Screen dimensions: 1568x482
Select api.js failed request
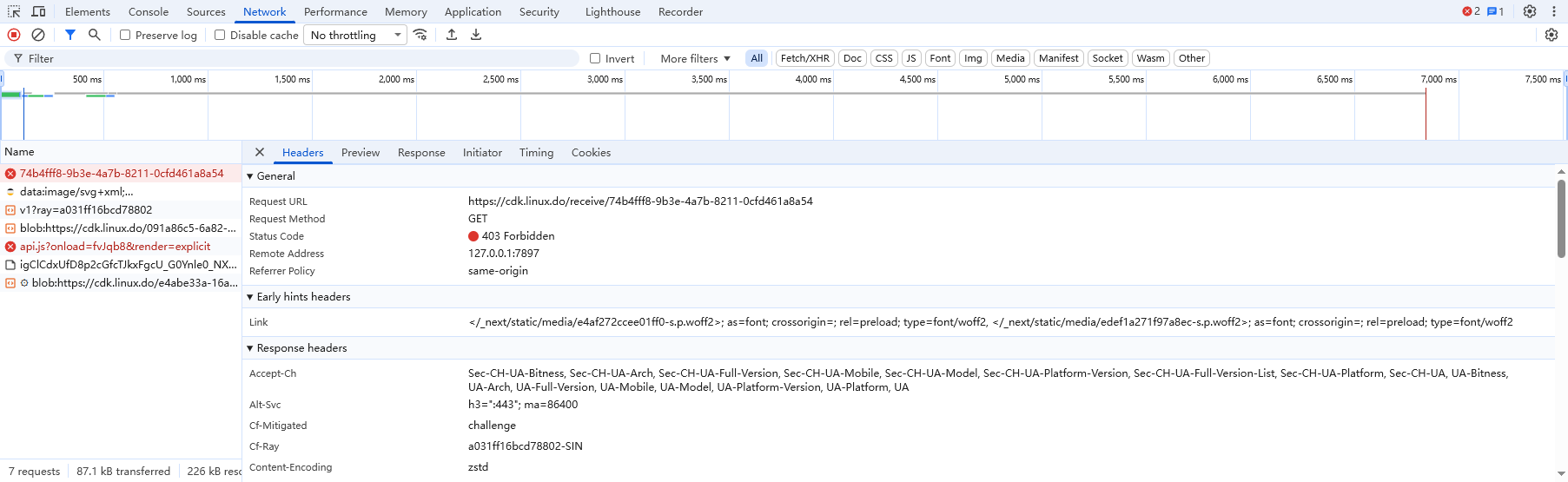click(115, 246)
